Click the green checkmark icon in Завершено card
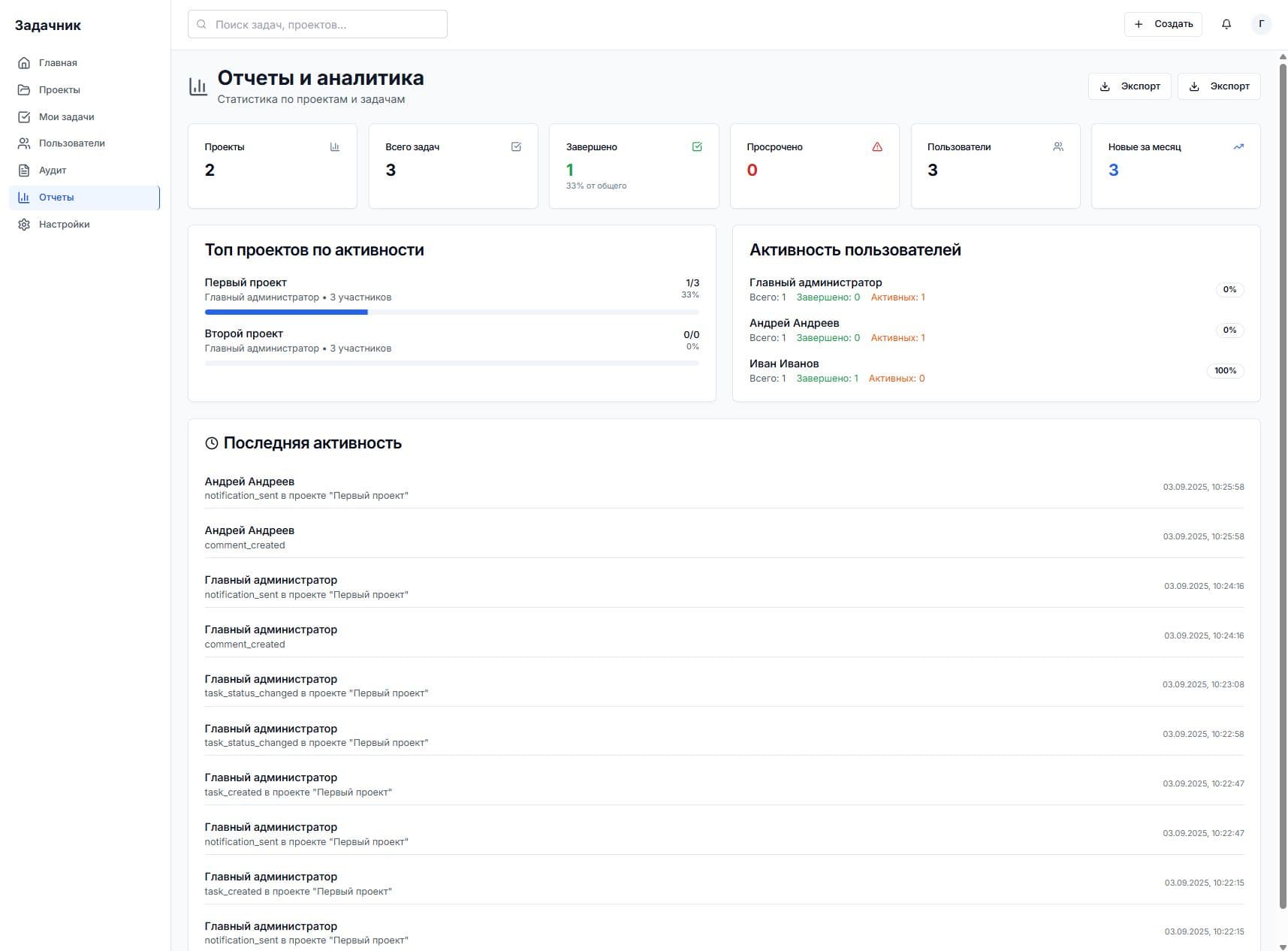 [x=696, y=146]
